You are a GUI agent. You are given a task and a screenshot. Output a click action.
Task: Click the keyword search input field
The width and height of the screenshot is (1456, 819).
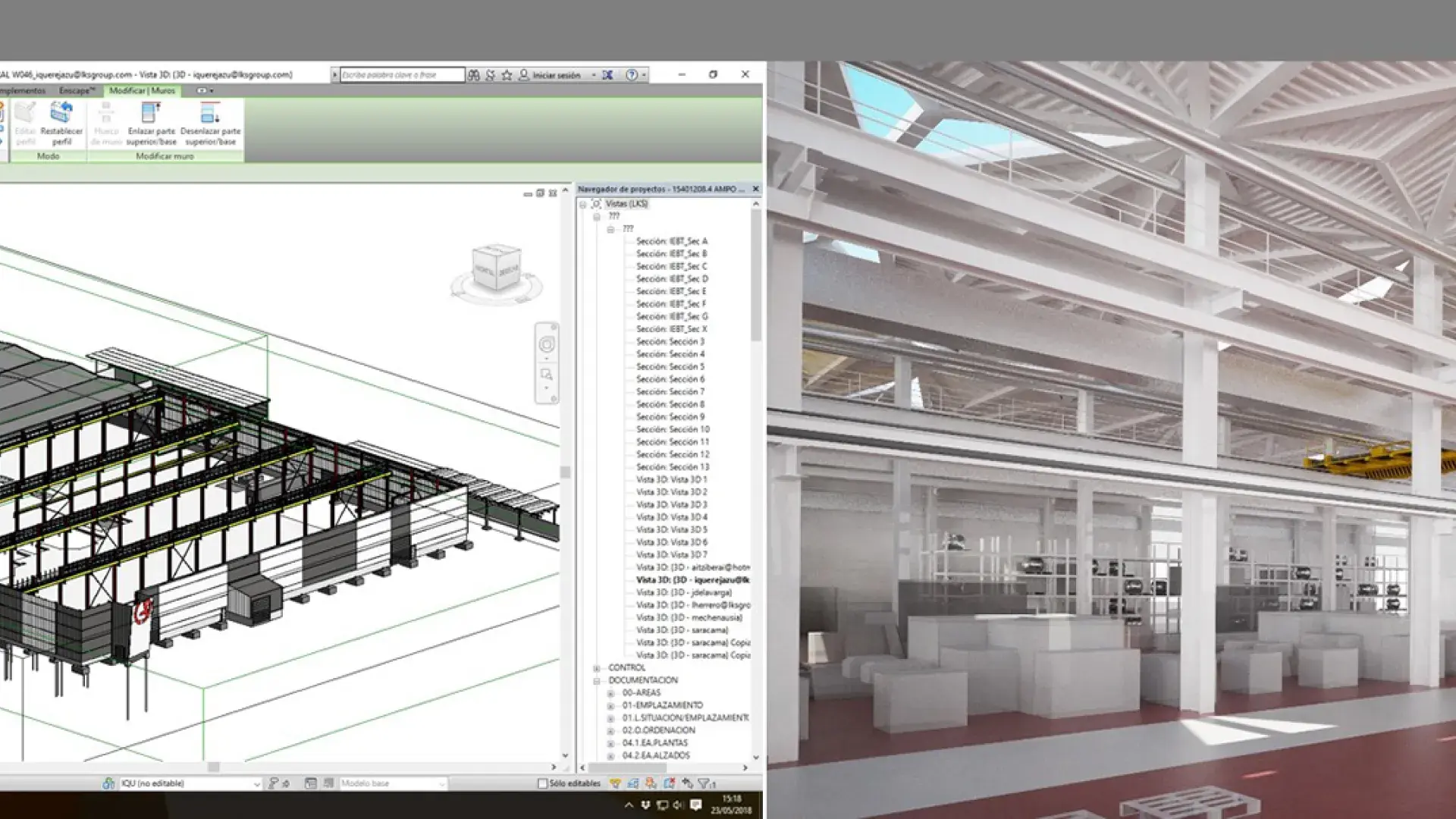pos(402,75)
